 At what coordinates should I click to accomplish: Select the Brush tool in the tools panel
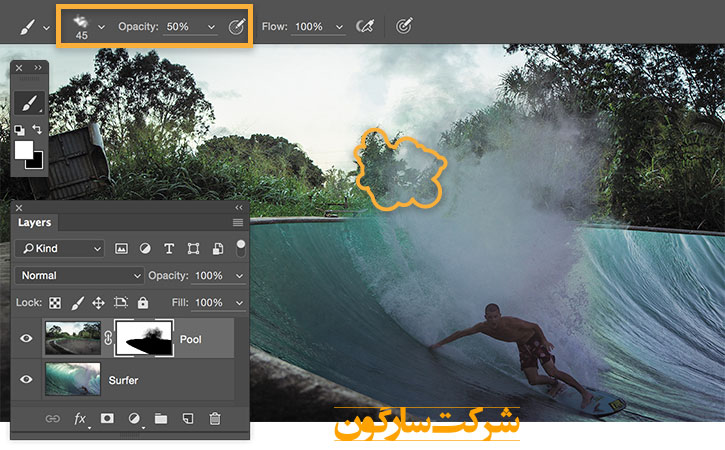click(x=29, y=104)
